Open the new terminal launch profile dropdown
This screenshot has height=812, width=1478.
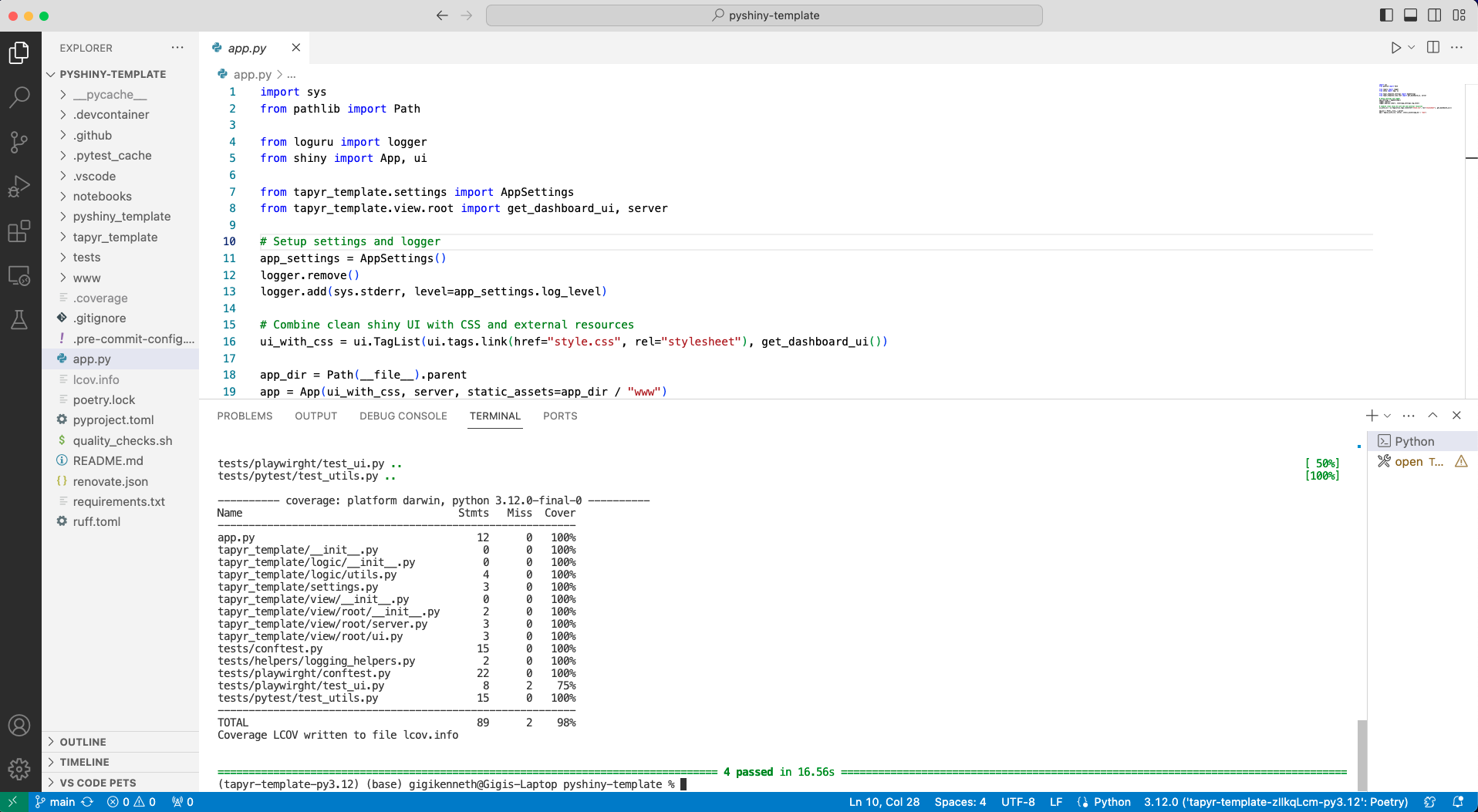click(1387, 416)
